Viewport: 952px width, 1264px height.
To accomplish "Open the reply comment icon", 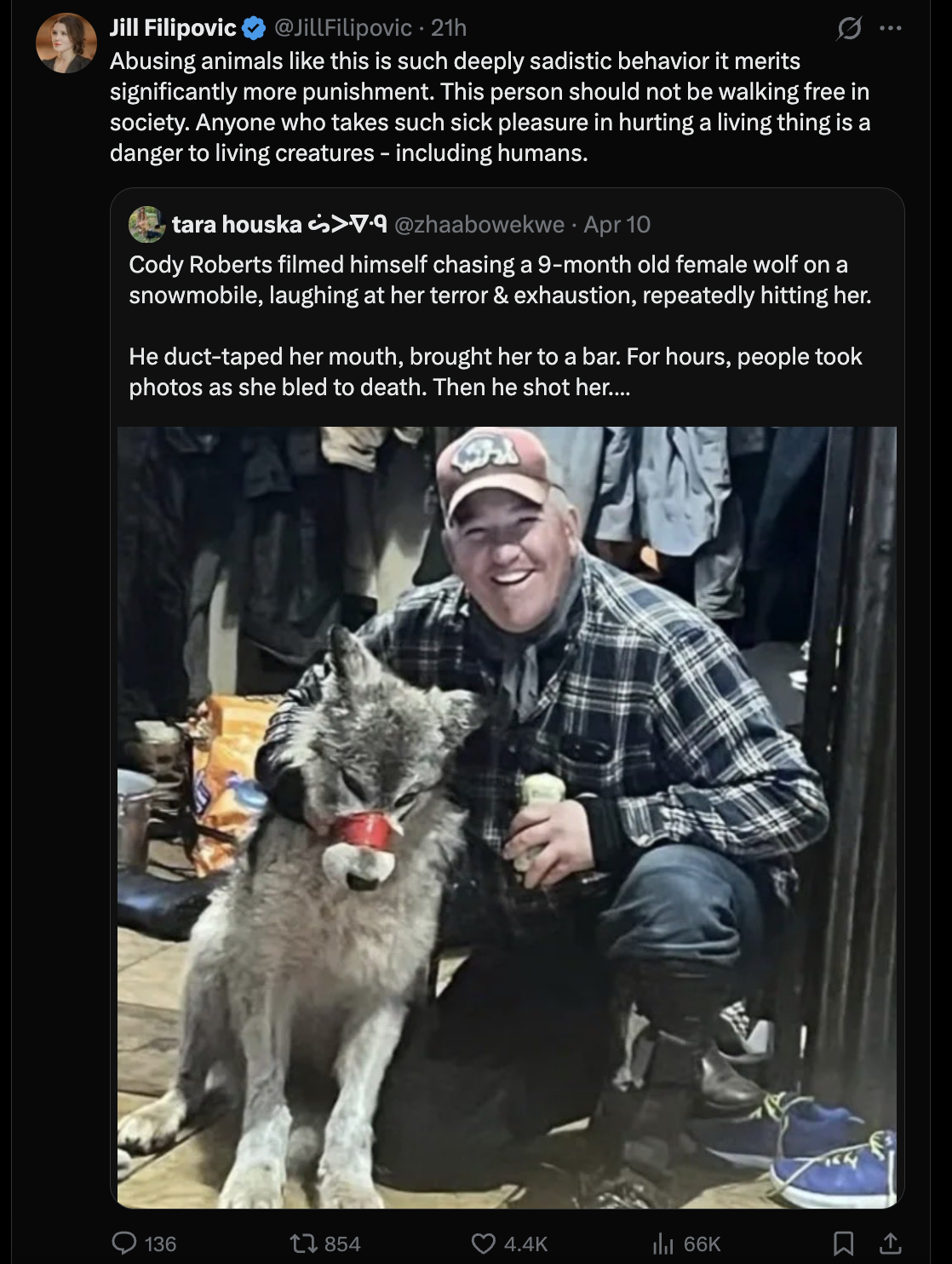I will coord(124,1244).
